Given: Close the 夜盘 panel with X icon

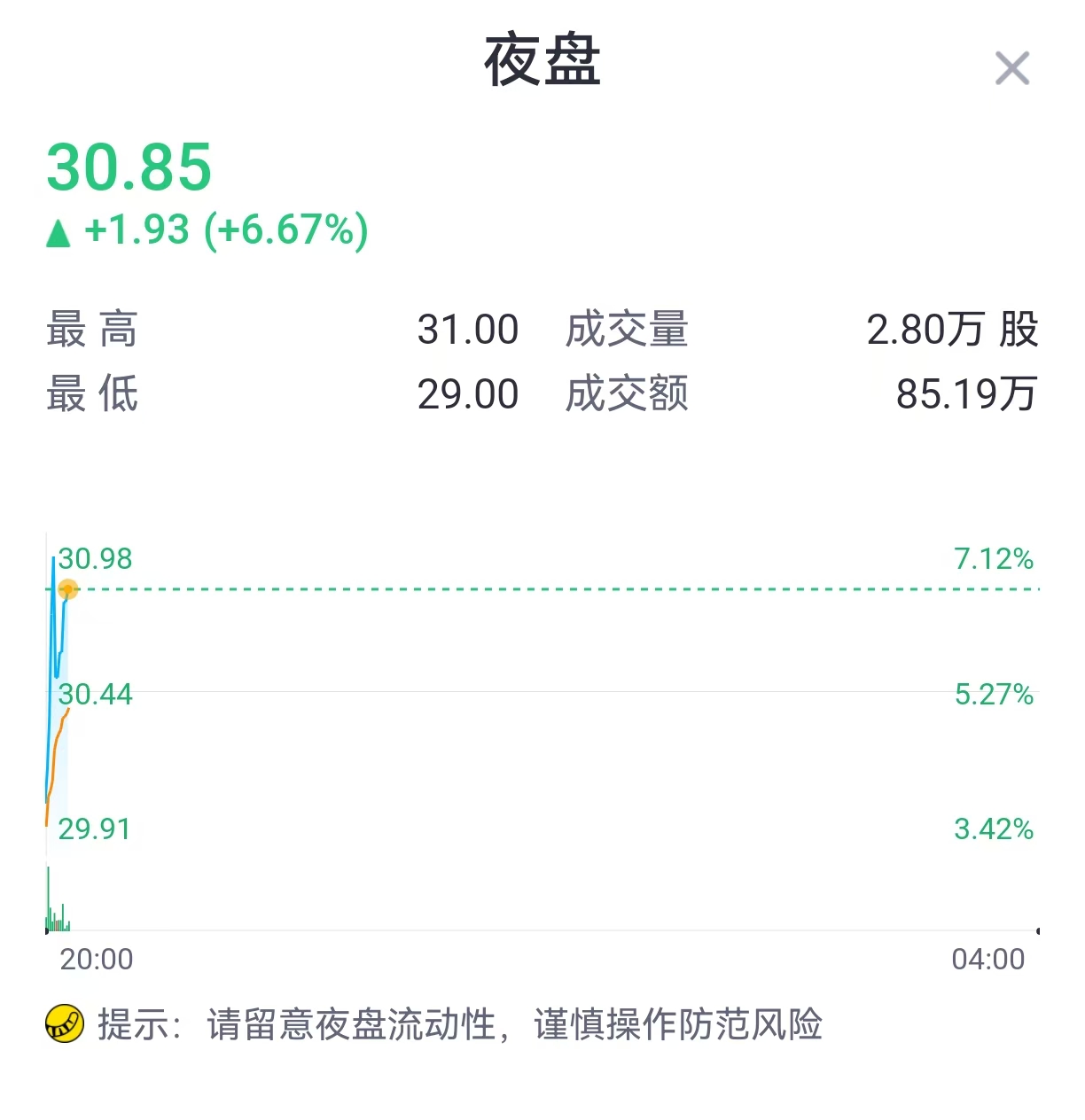Looking at the screenshot, I should tap(1011, 69).
